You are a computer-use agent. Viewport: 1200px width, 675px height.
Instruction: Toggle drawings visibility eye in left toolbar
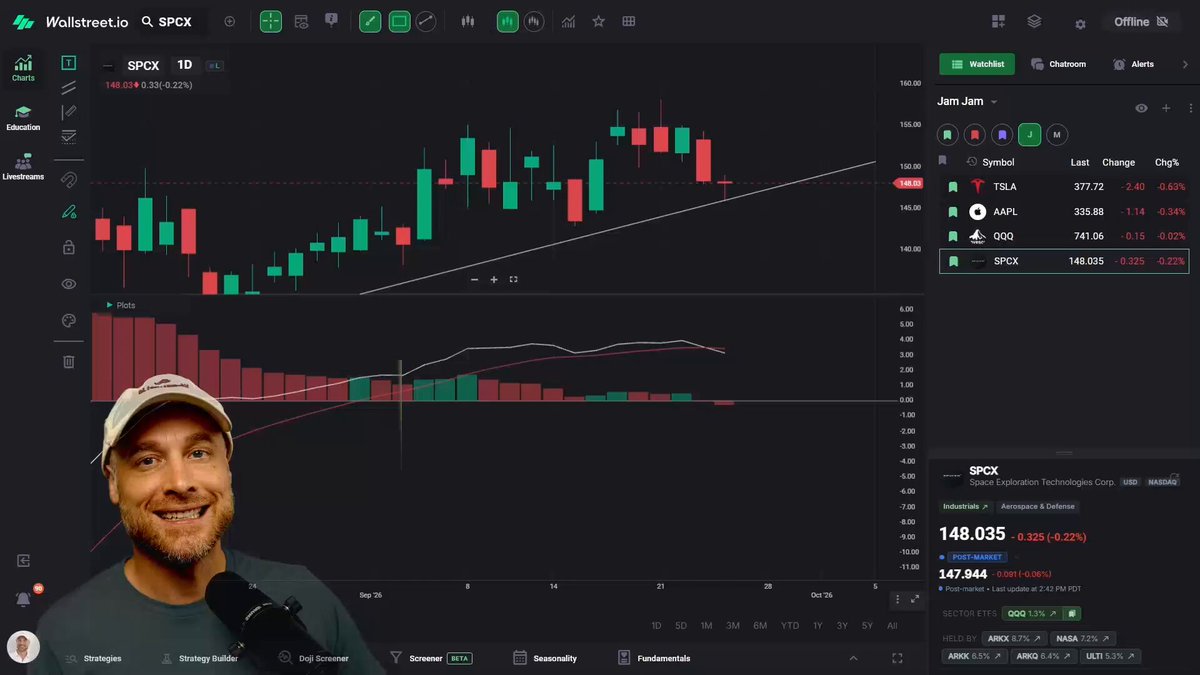[69, 284]
